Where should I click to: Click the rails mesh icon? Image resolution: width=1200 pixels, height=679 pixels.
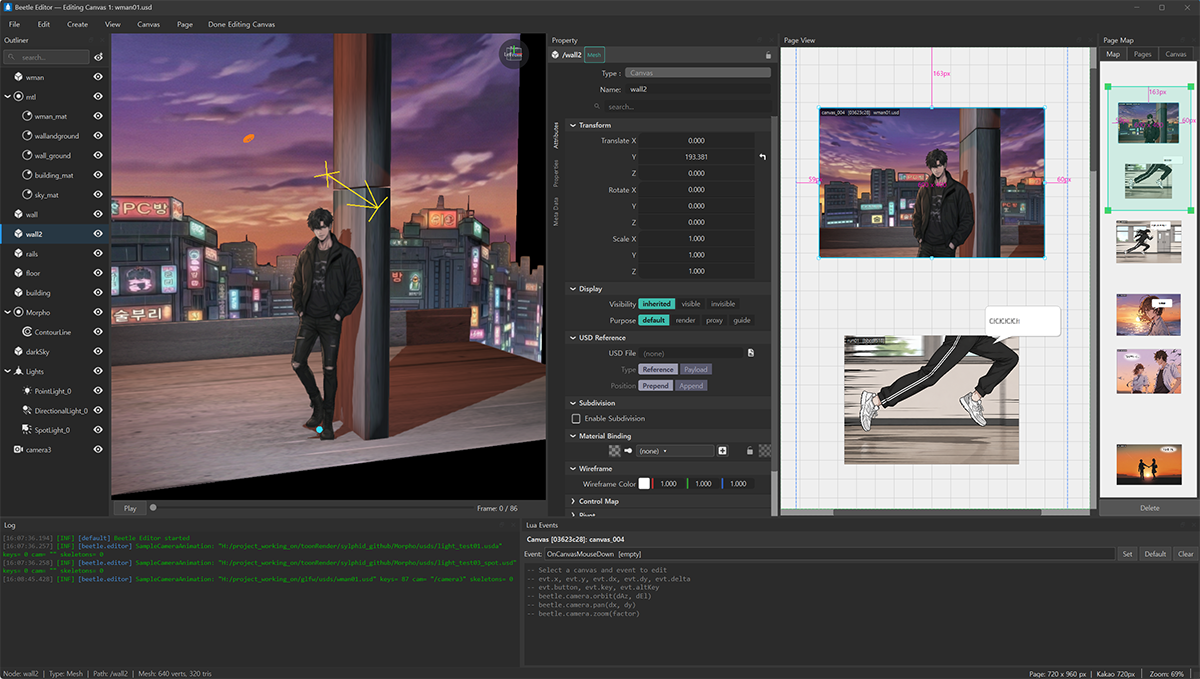pyautogui.click(x=18, y=254)
